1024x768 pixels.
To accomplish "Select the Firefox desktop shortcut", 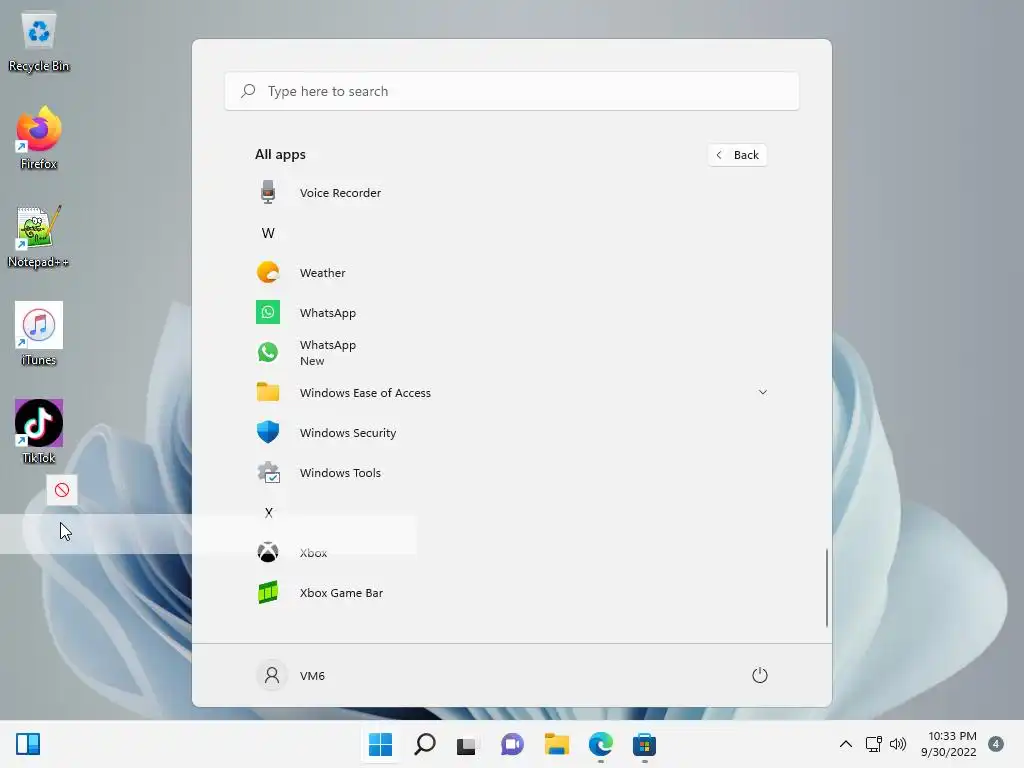I will (x=39, y=138).
